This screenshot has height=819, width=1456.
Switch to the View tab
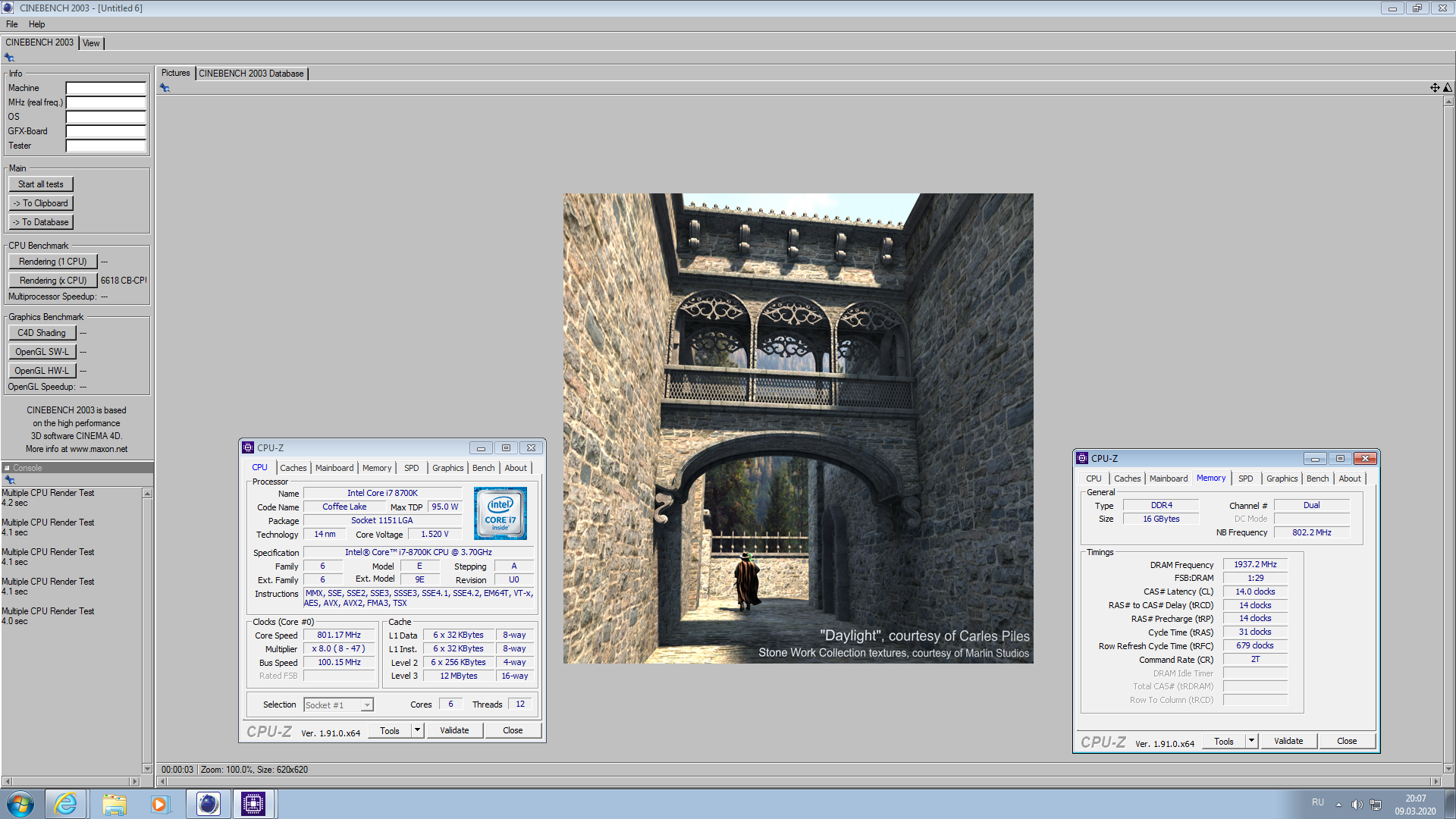(91, 43)
